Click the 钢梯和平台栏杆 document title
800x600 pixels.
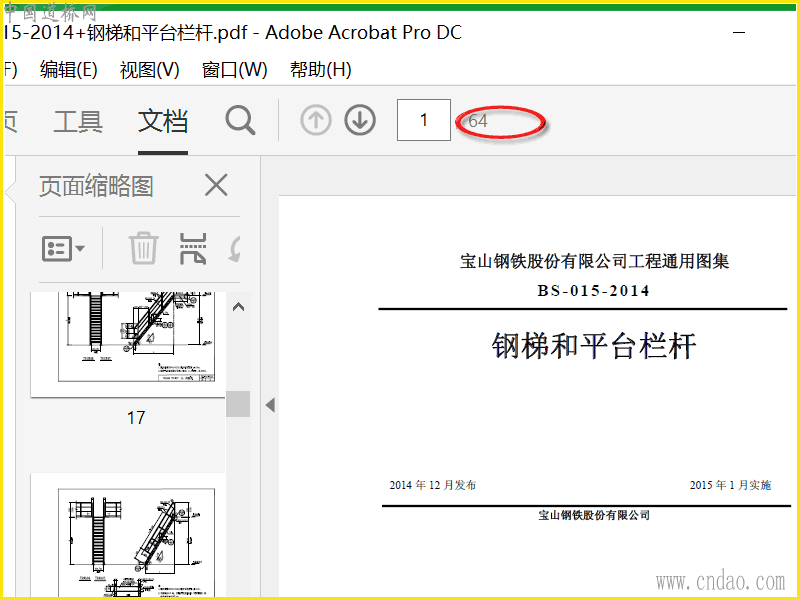(593, 346)
